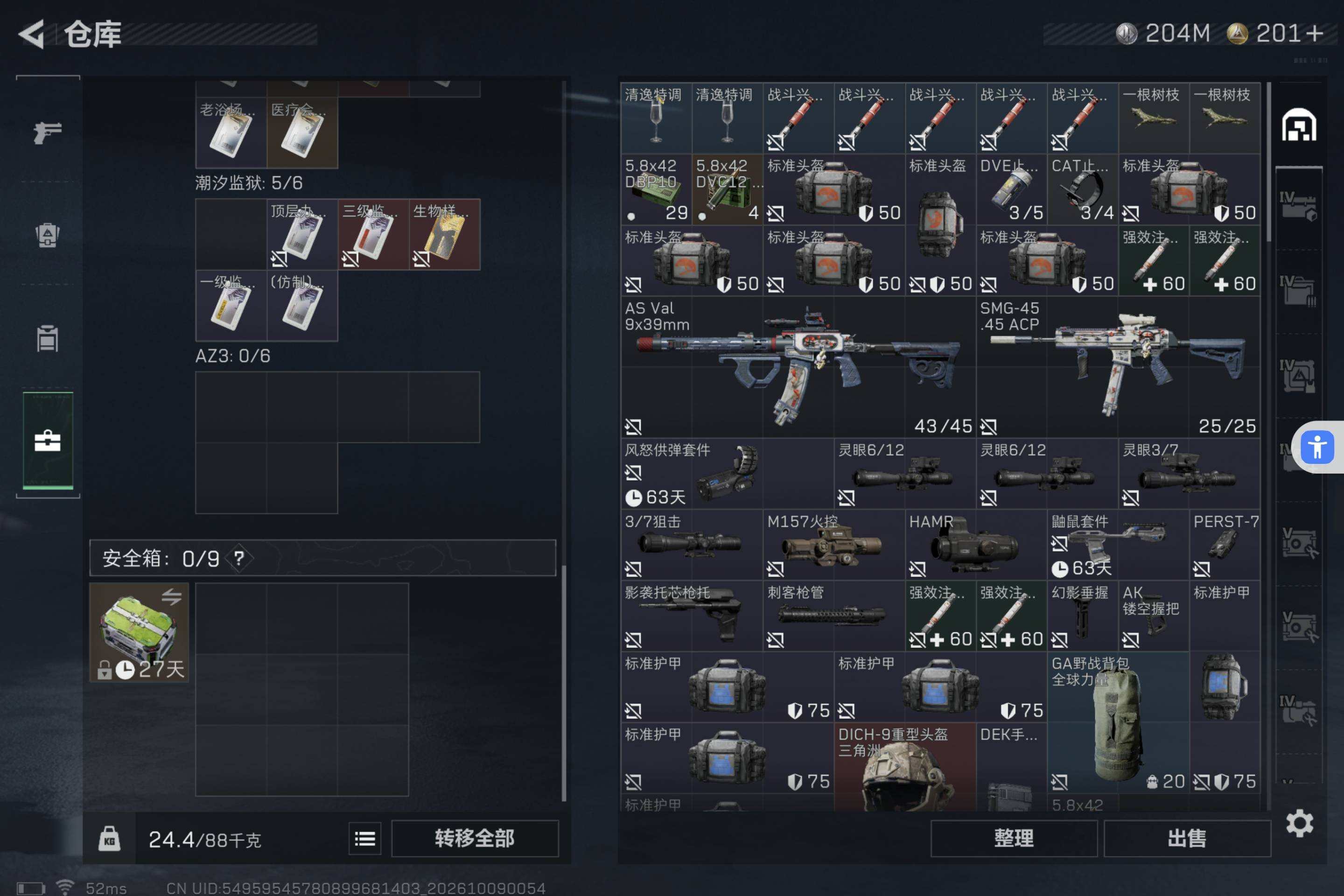Go back using the arrow beside 仓库
The image size is (1344, 896).
click(x=32, y=34)
